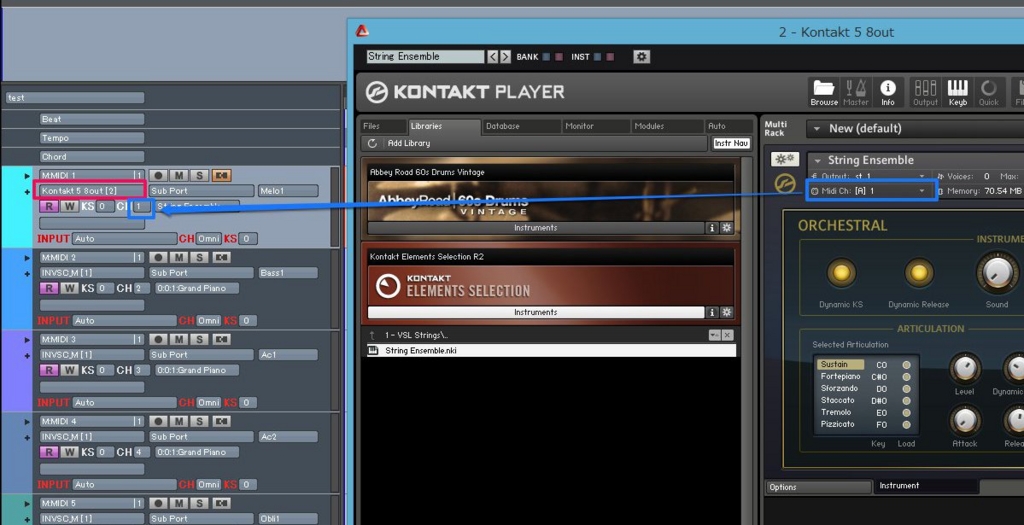Toggle Dynamic KS light button
Viewport: 1024px width, 525px height.
coord(841,273)
